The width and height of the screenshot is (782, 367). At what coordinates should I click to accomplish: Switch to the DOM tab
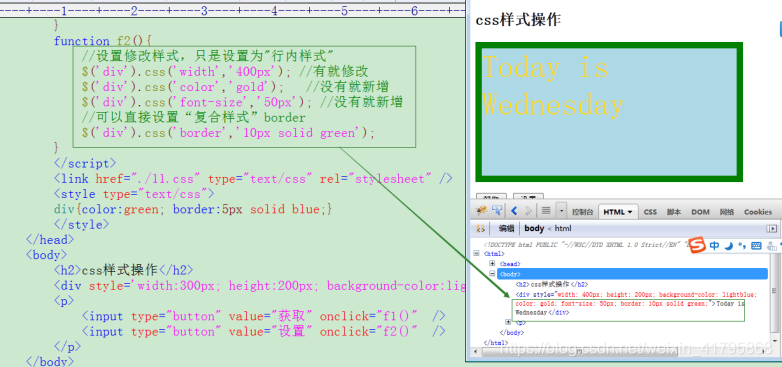(x=700, y=212)
